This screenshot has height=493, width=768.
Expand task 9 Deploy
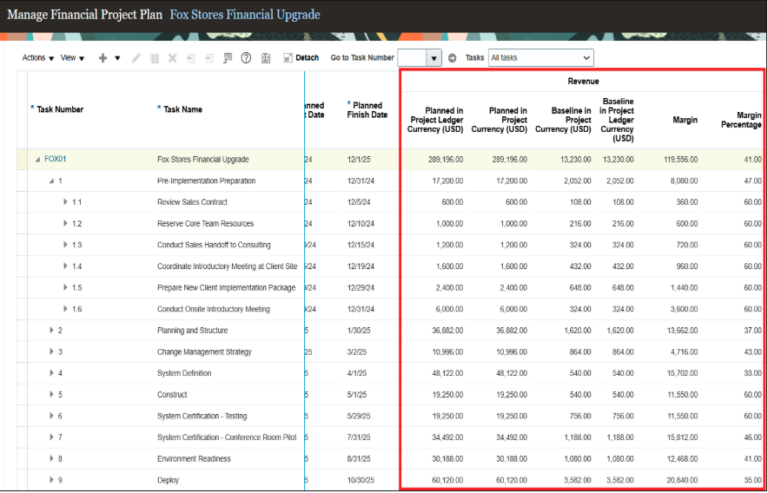tap(51, 480)
